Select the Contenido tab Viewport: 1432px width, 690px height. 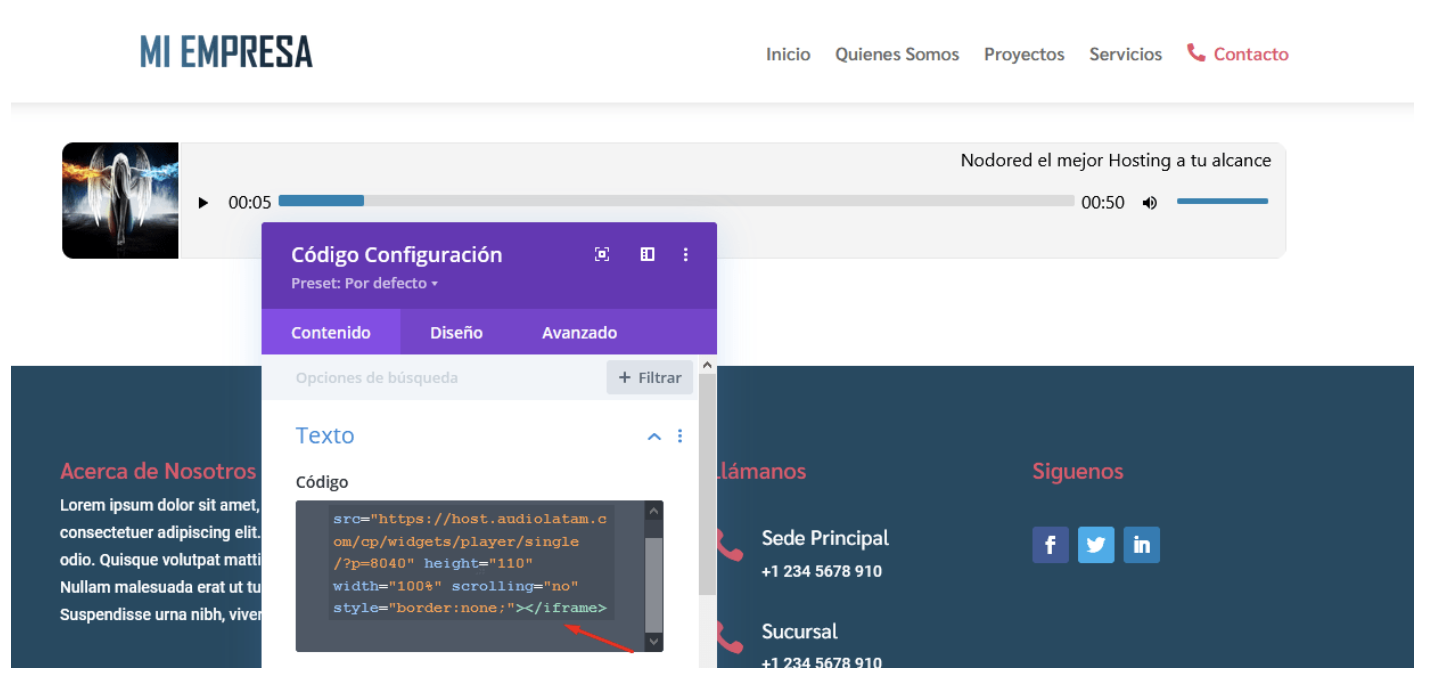coord(330,333)
